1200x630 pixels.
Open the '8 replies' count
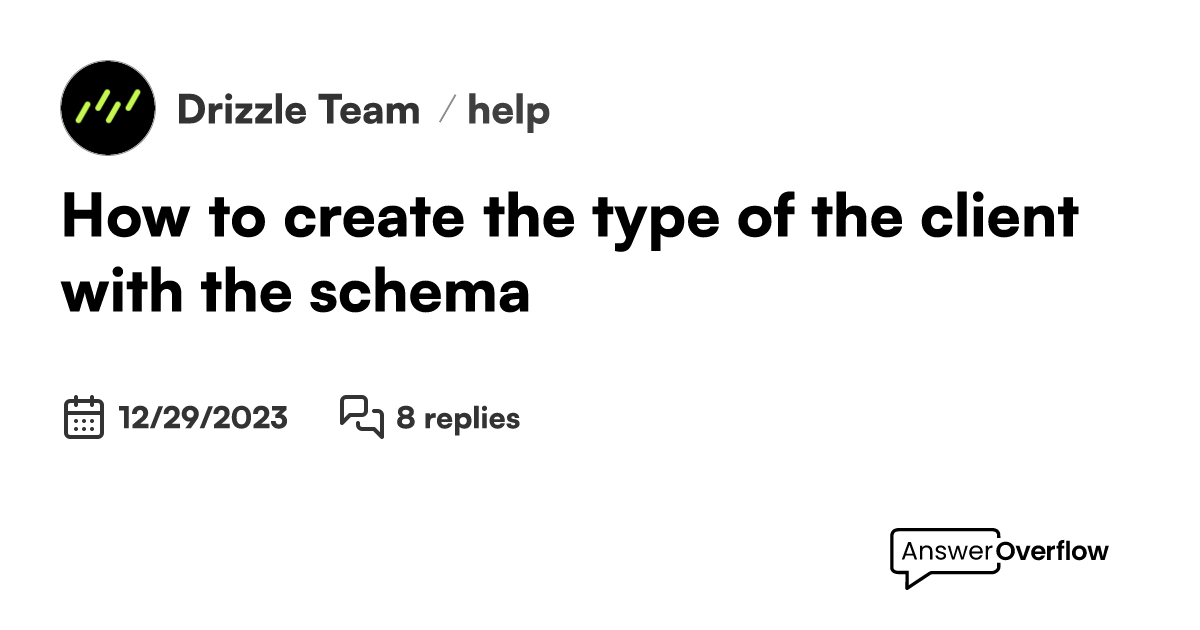[x=458, y=417]
